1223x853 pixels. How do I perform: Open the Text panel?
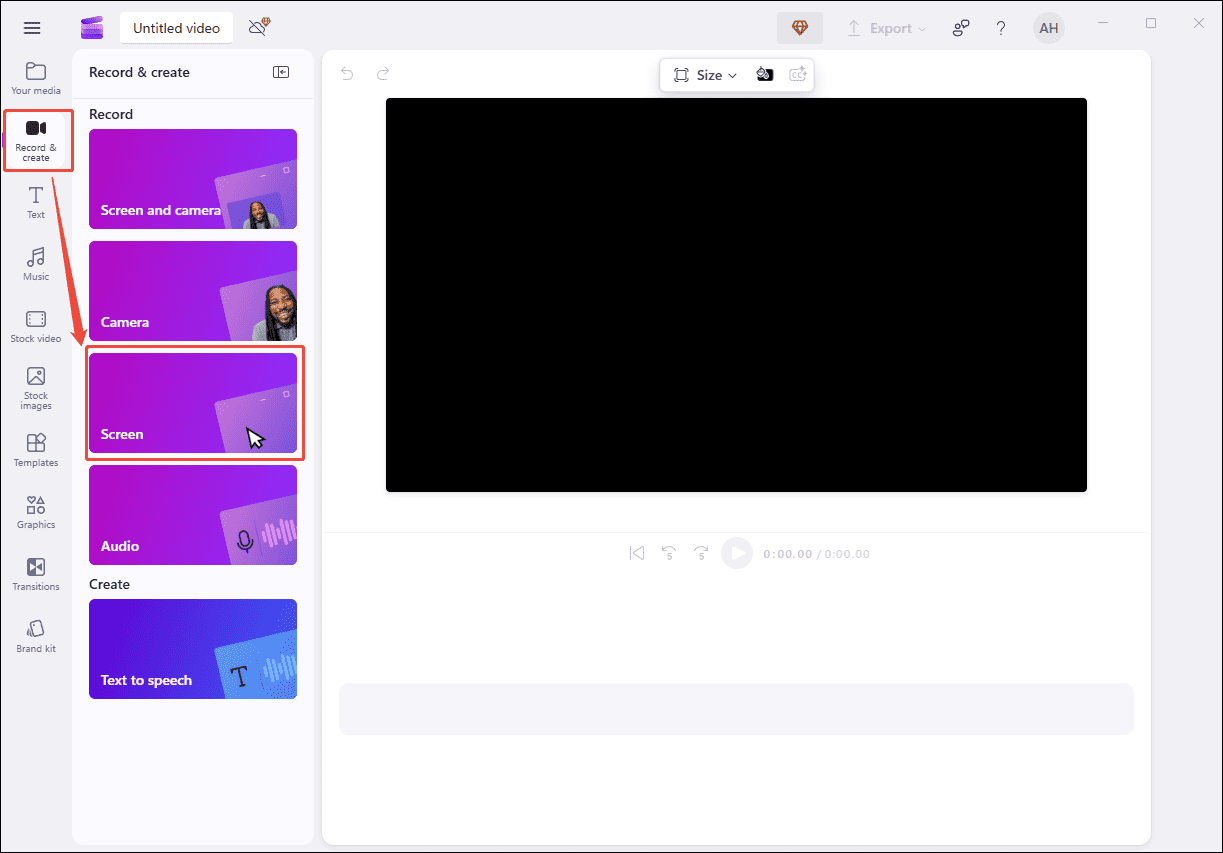[x=35, y=202]
